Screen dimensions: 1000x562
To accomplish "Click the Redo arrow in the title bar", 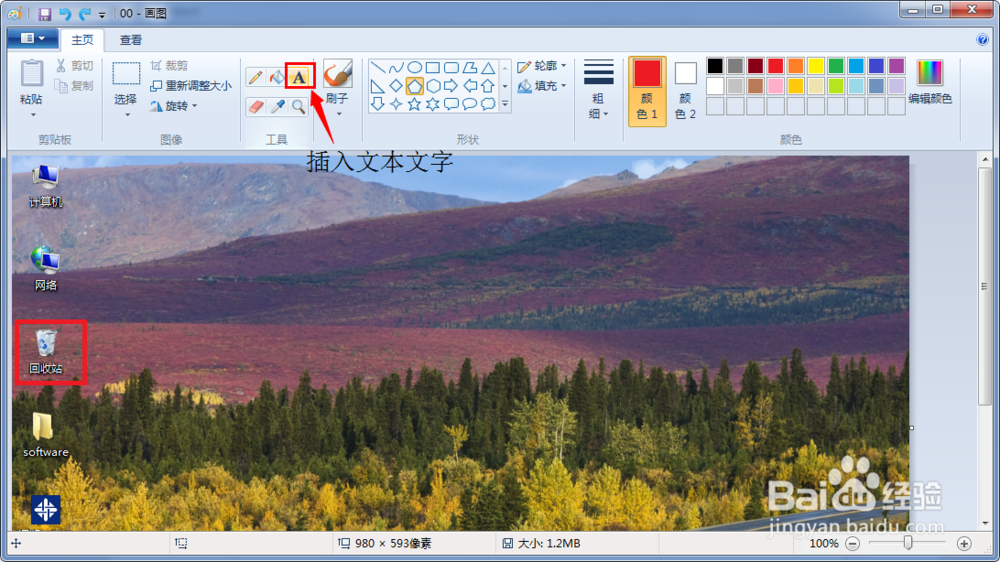I will click(x=84, y=14).
